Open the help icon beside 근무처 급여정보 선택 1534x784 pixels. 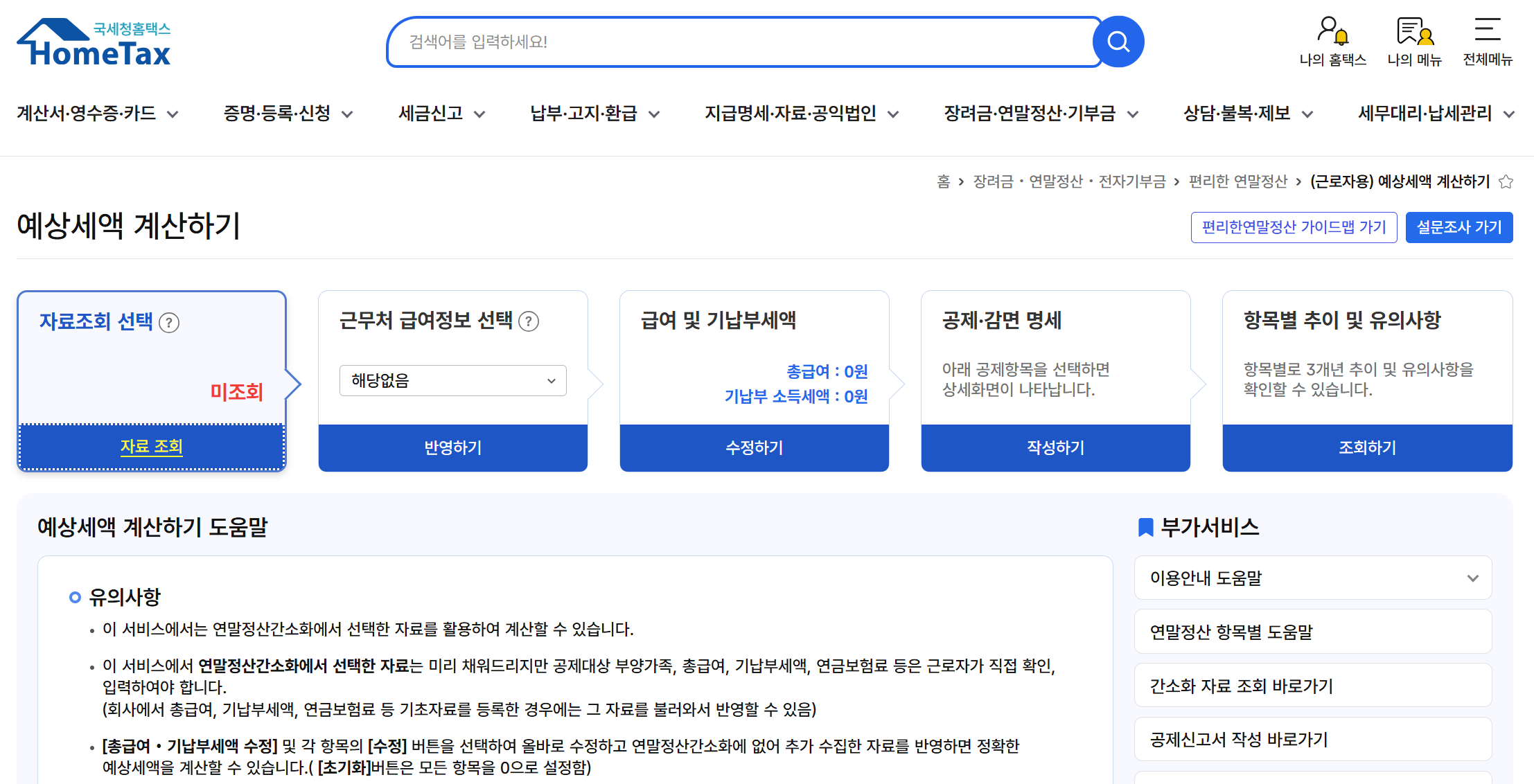tap(529, 321)
